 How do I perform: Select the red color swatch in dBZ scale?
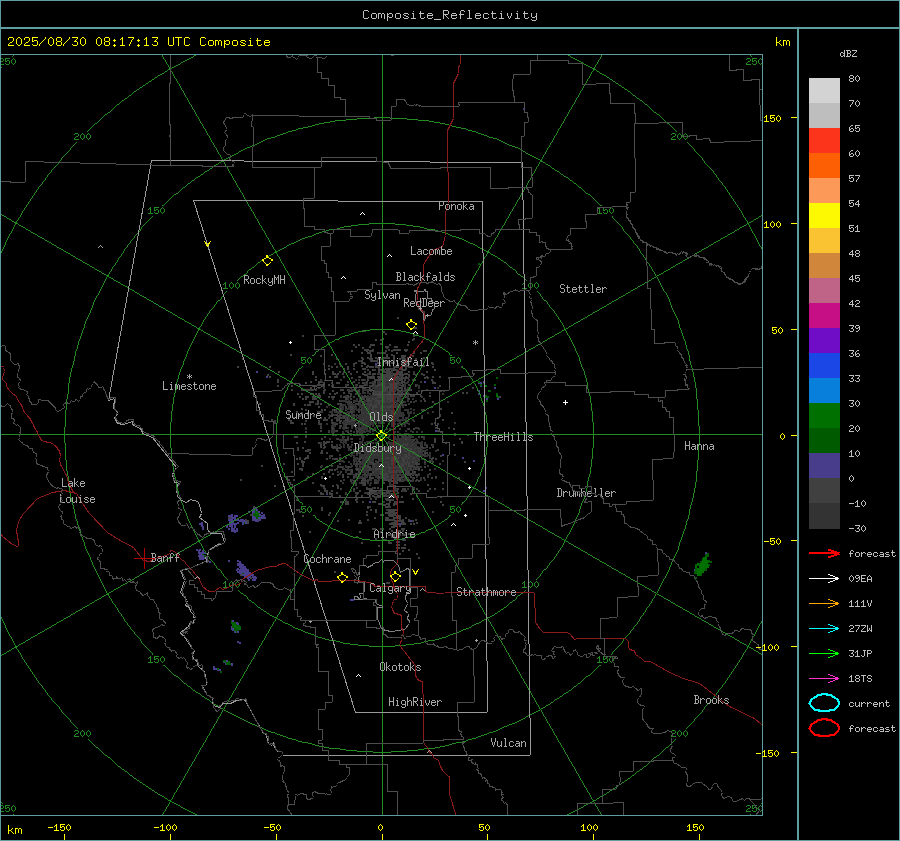pos(824,141)
